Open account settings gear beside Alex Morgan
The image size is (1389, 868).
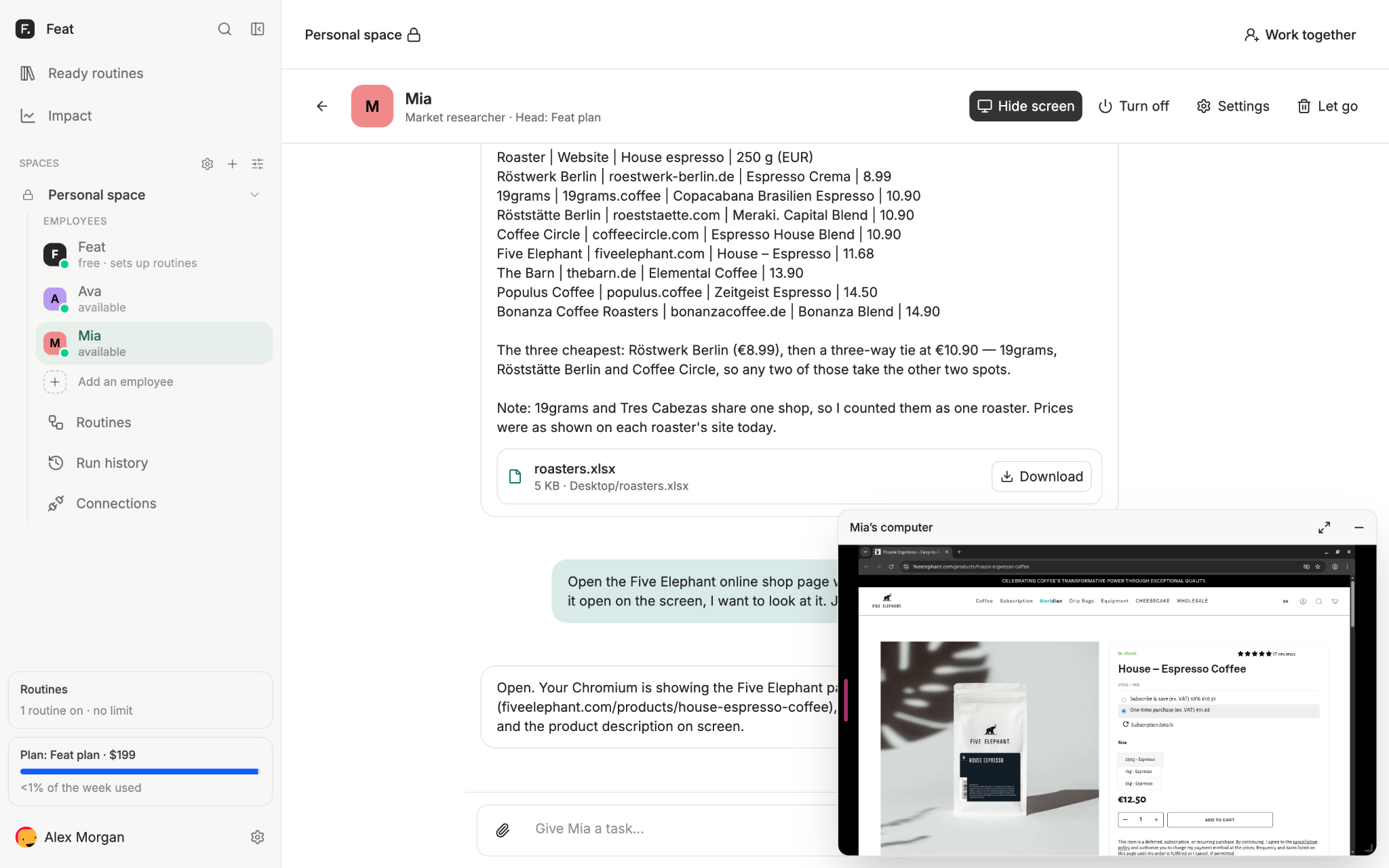[258, 837]
